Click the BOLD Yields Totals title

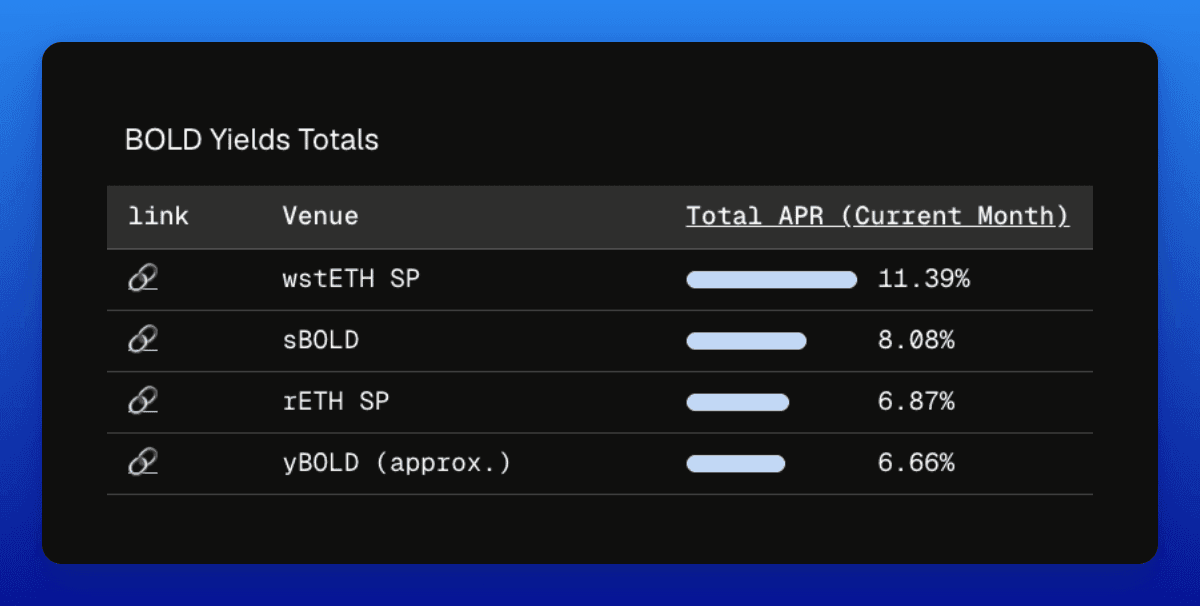click(252, 139)
